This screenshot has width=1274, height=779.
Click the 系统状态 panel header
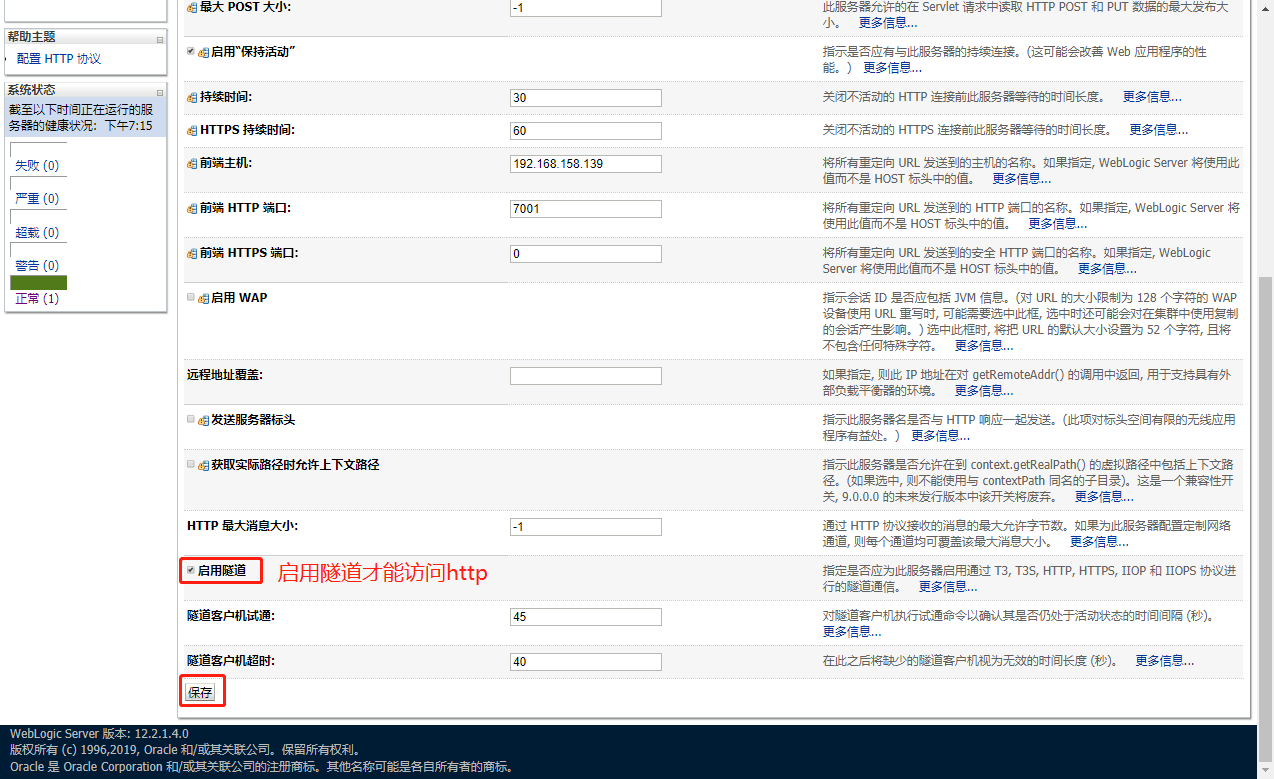[x=85, y=90]
